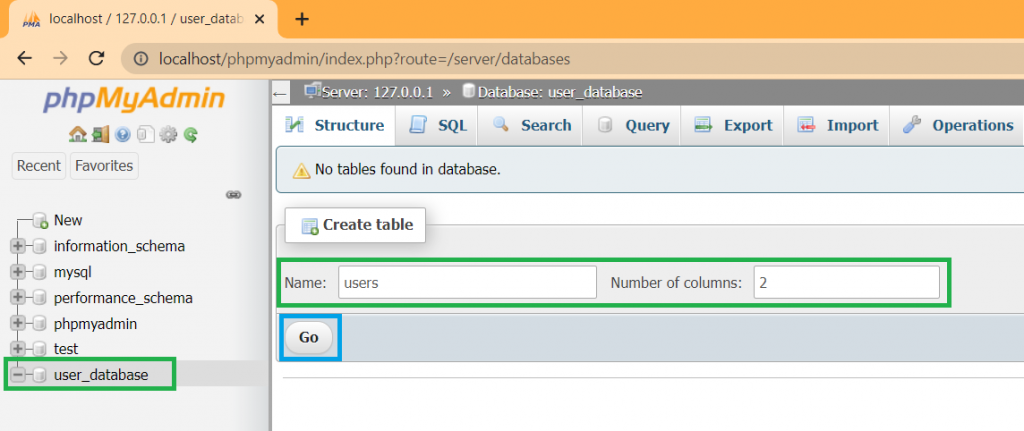Viewport: 1024px width, 431px height.
Task: Open the Export tab
Action: point(733,125)
